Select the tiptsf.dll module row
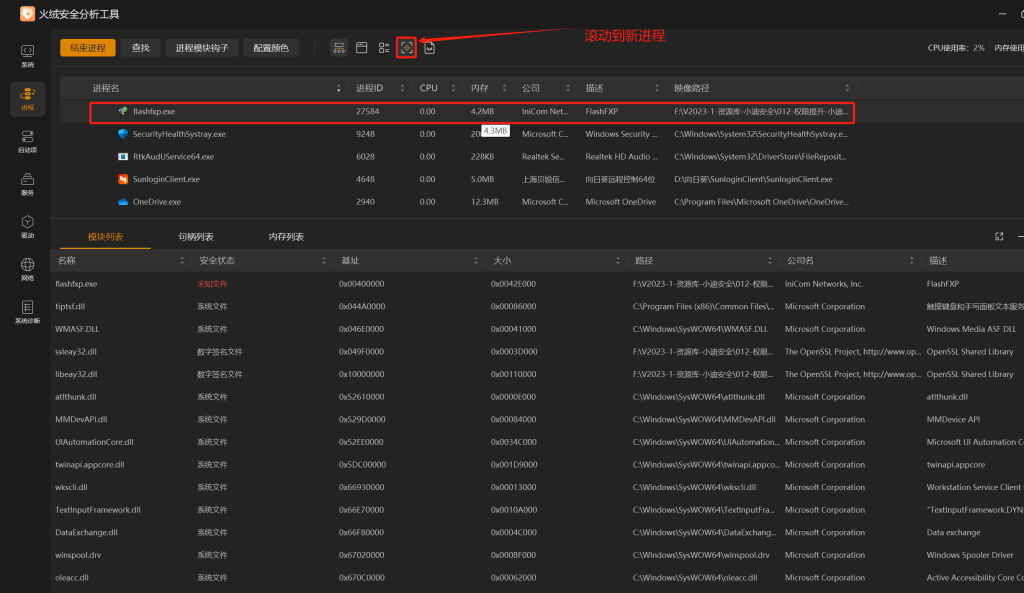1024x593 pixels. coord(537,306)
